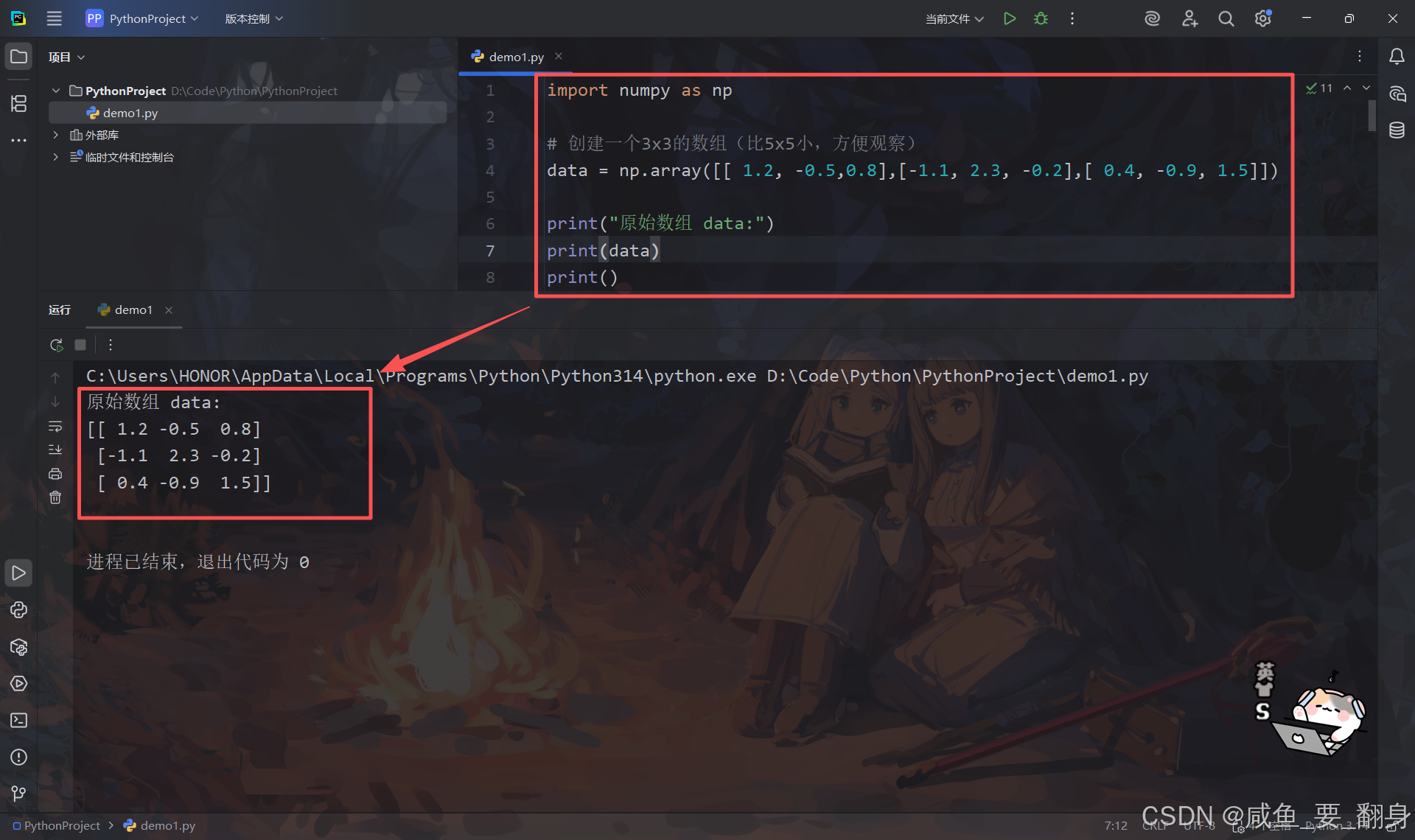Image resolution: width=1415 pixels, height=840 pixels.
Task: Click the editor vertical scrollbar
Action: 1372,116
